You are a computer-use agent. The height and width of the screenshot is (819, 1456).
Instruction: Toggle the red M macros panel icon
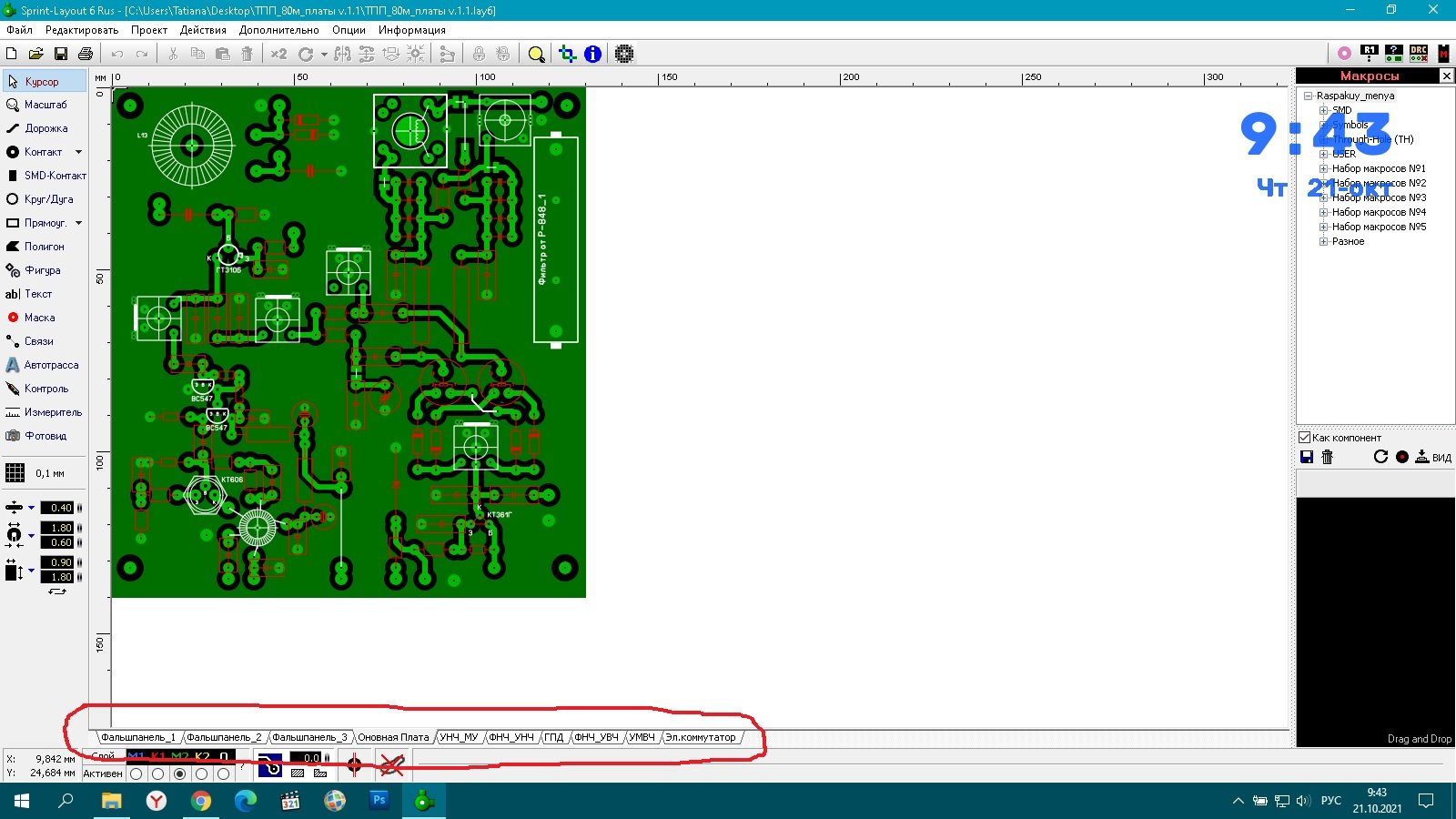pyautogui.click(x=1443, y=54)
